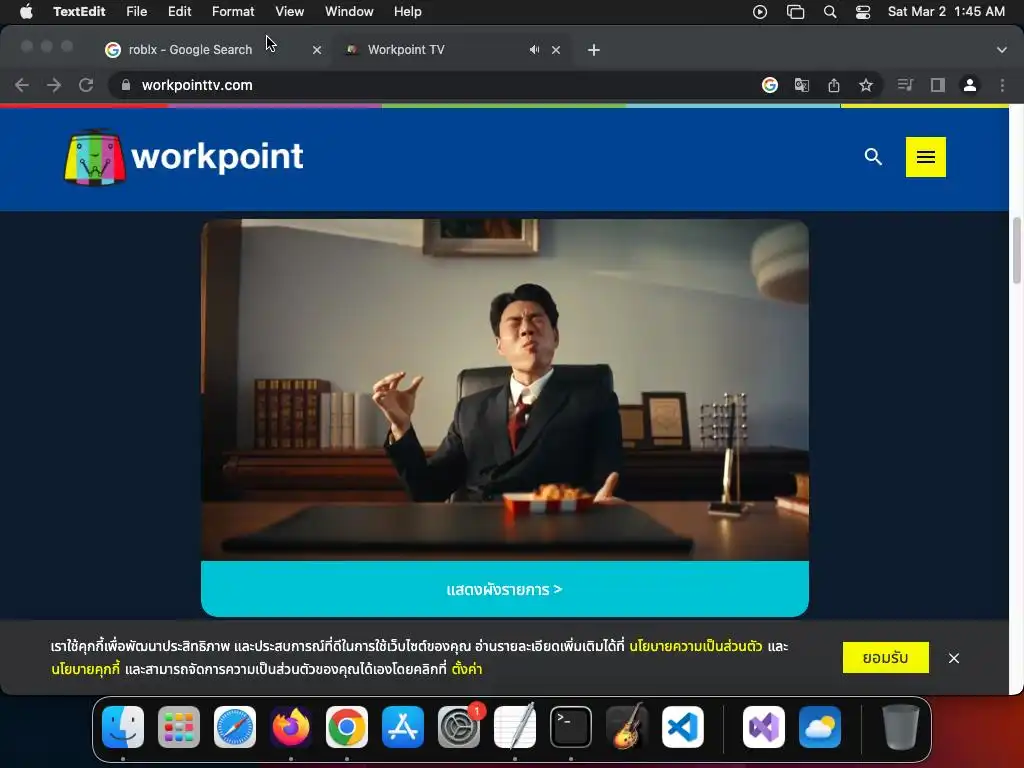Launch Firefox from the dock
This screenshot has width=1024, height=768.
[291, 727]
